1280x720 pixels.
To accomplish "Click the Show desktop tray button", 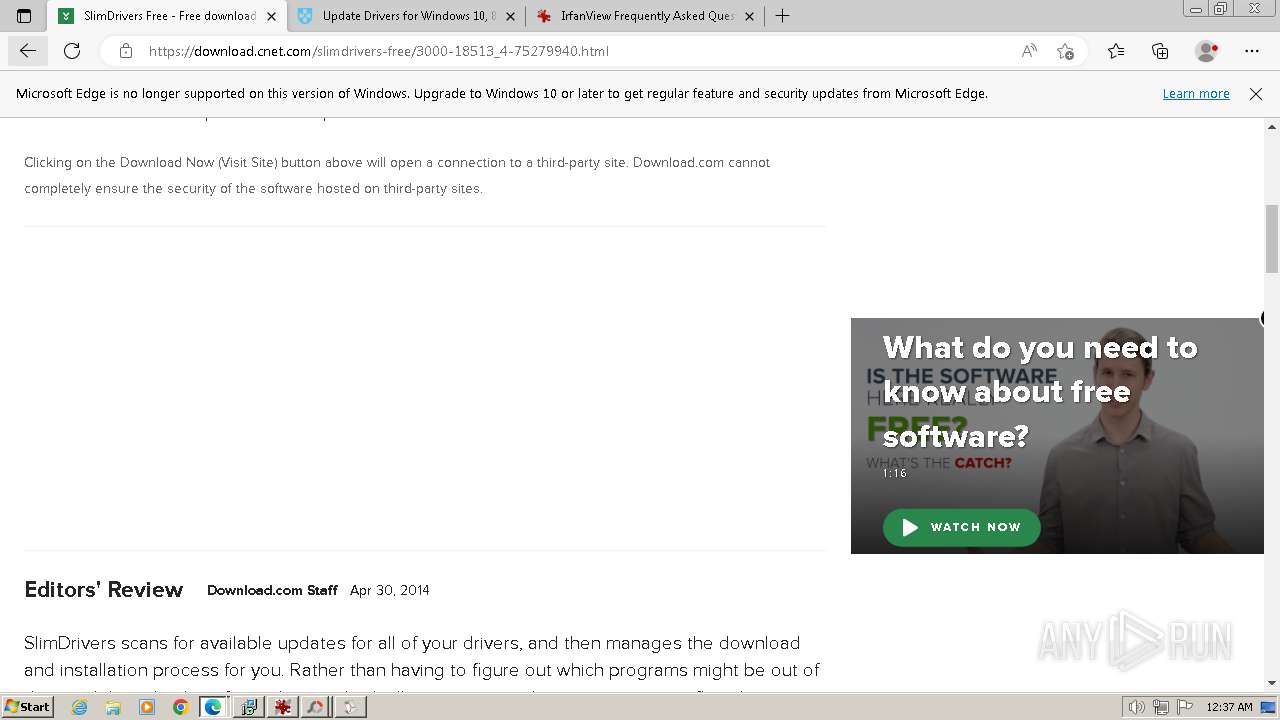I will (1269, 707).
